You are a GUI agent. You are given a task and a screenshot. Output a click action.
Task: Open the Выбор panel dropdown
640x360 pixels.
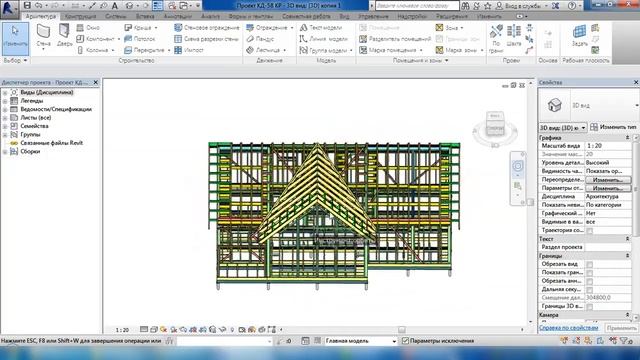[15, 60]
